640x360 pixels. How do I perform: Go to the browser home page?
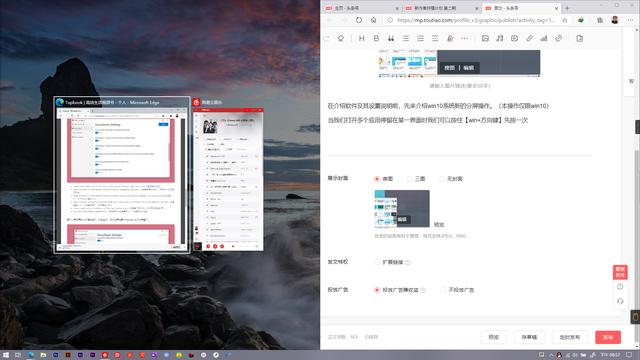tap(373, 20)
